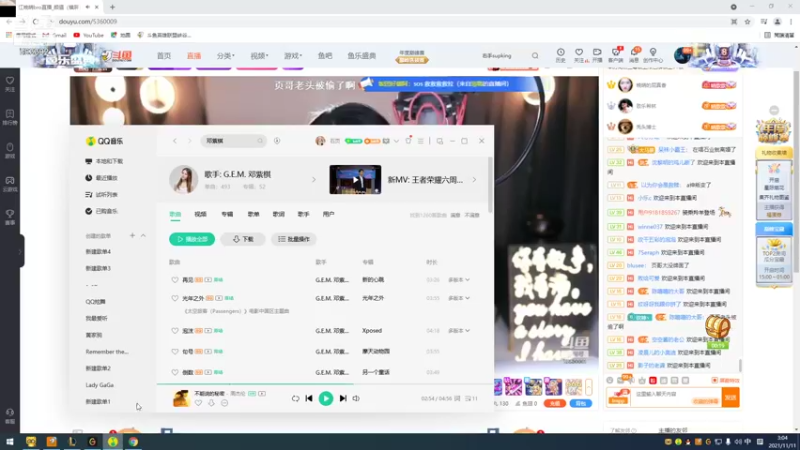The image size is (800, 450).
Task: Collapse the created playlists section
Action: point(143,236)
